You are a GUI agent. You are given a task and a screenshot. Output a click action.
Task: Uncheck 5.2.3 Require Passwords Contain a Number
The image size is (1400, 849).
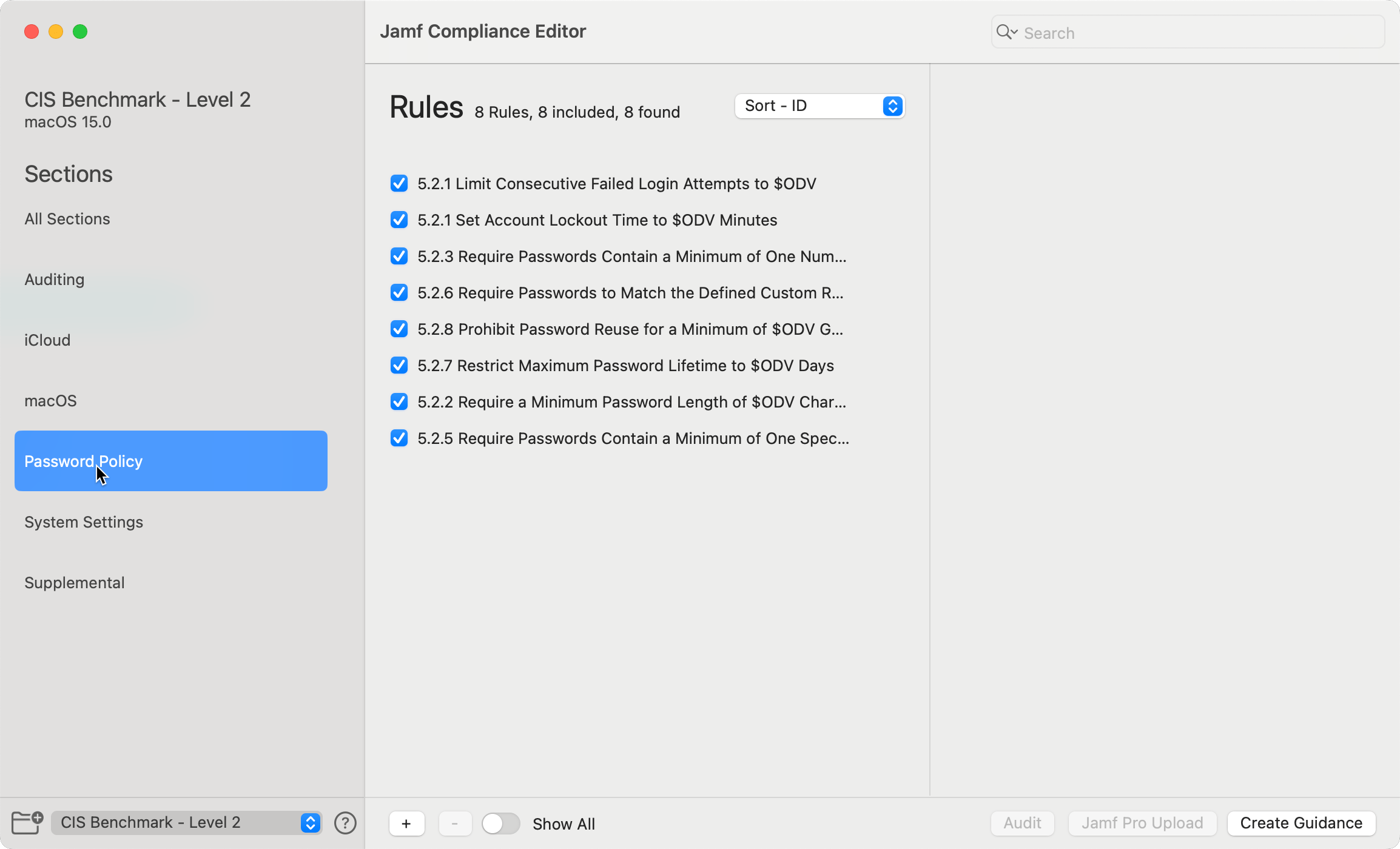click(x=399, y=256)
